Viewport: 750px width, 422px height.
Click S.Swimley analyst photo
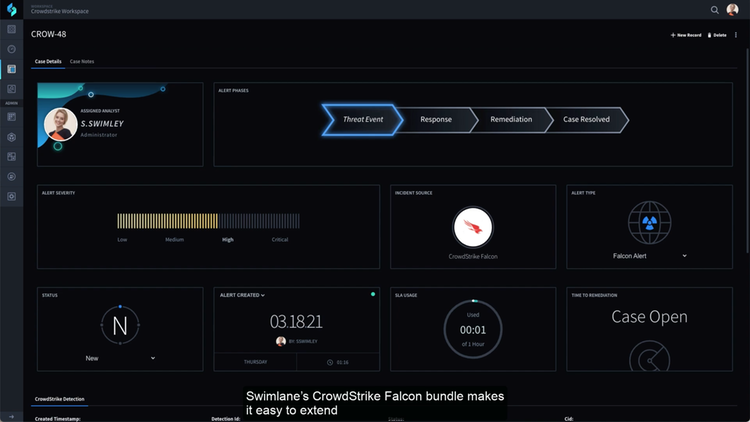point(61,124)
